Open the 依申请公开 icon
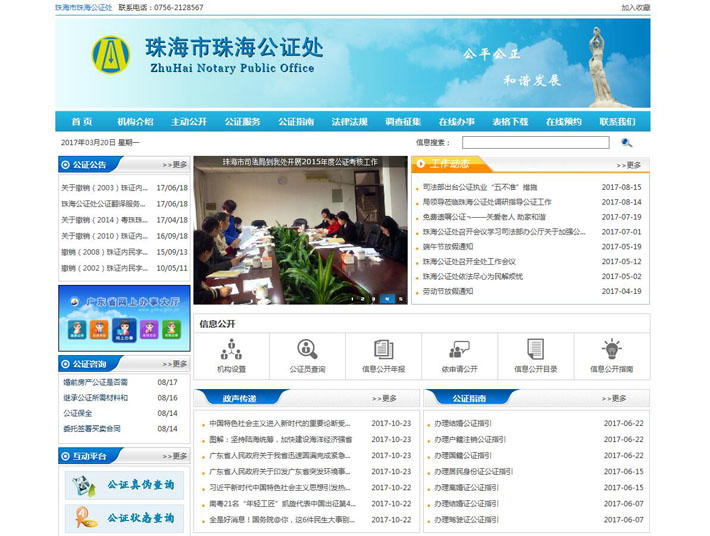Viewport: 710px width, 536px height. [x=460, y=356]
